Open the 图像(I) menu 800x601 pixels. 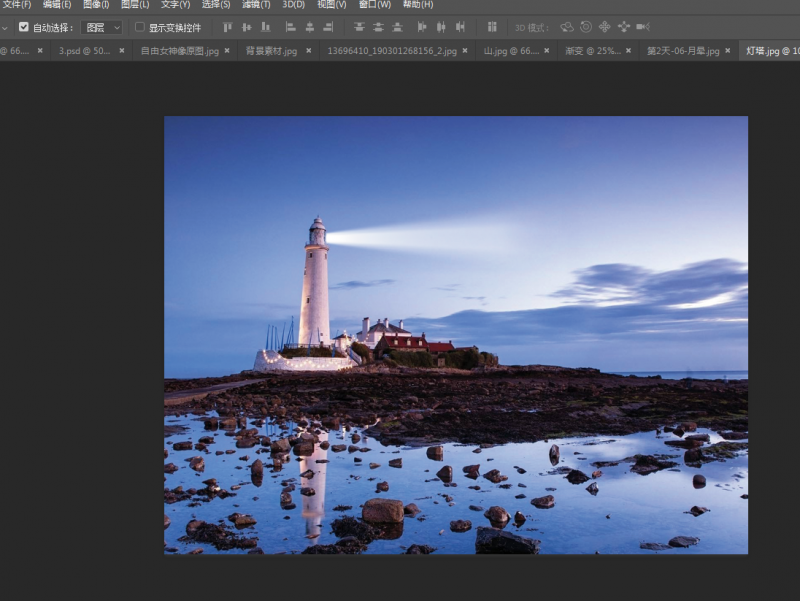97,5
